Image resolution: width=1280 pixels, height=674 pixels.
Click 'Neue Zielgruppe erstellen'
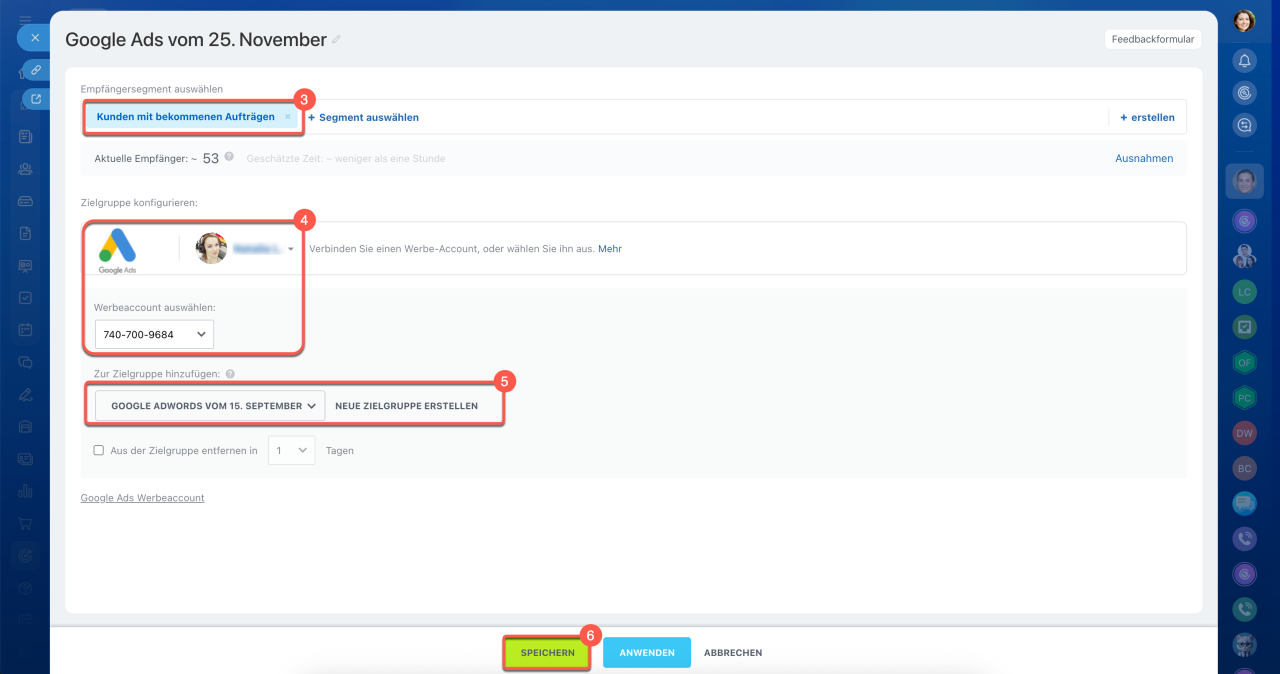point(406,406)
